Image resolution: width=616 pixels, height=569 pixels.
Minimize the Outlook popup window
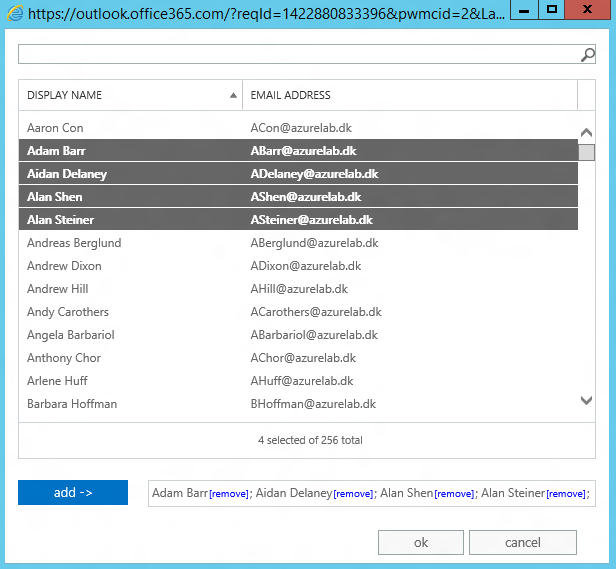523,10
